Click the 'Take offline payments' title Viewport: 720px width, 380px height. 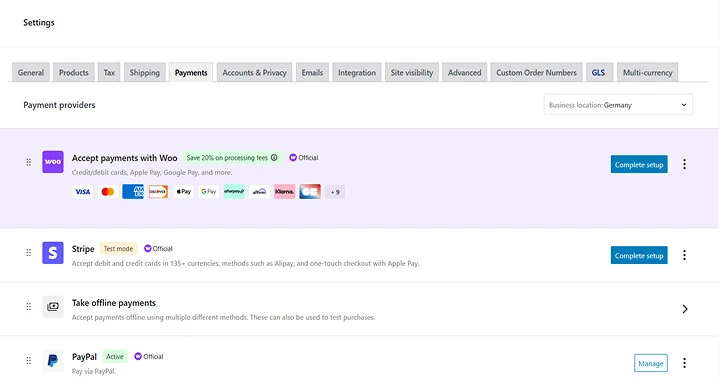[x=113, y=302]
